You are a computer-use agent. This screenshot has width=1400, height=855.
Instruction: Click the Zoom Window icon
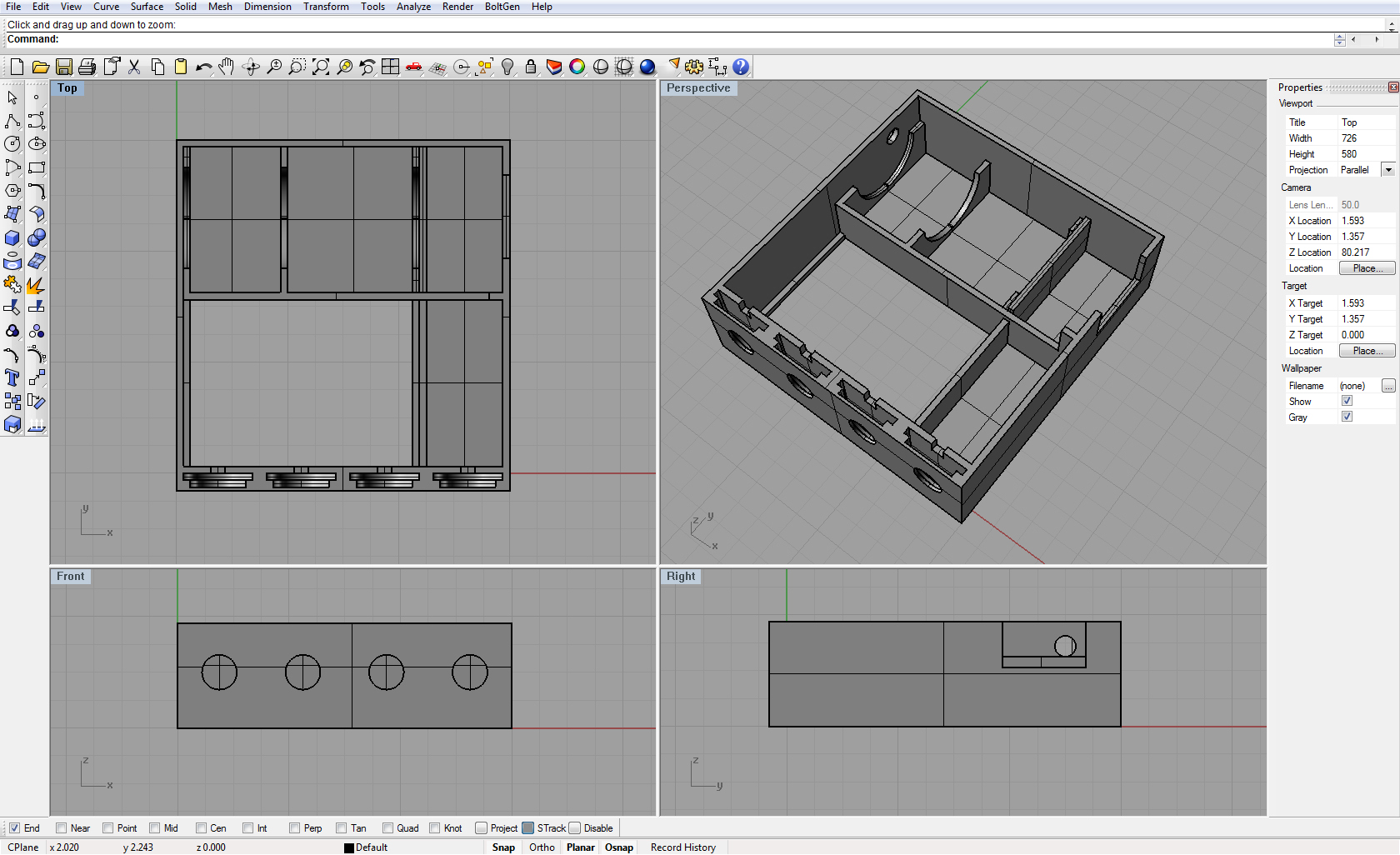tap(297, 67)
